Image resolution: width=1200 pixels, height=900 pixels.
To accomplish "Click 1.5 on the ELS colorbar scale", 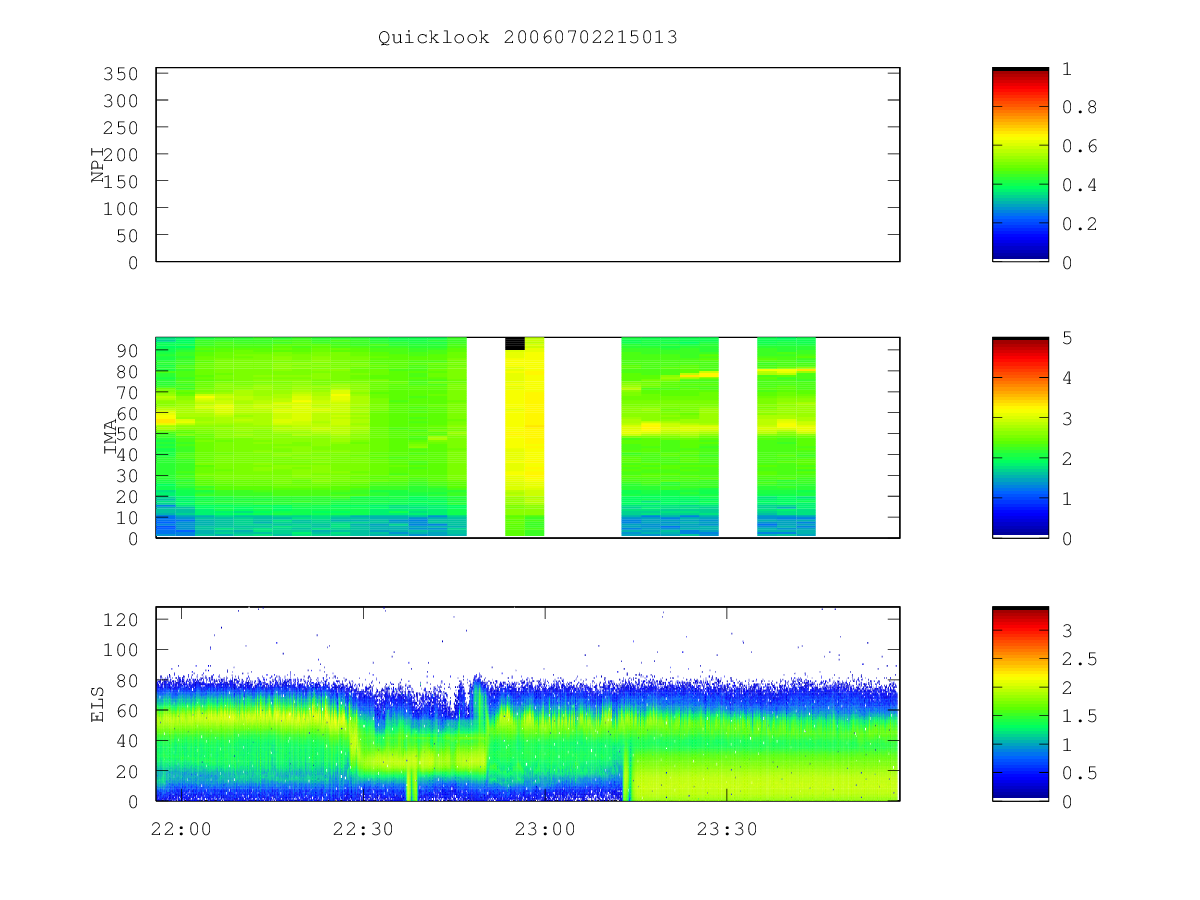I will [x=1078, y=716].
